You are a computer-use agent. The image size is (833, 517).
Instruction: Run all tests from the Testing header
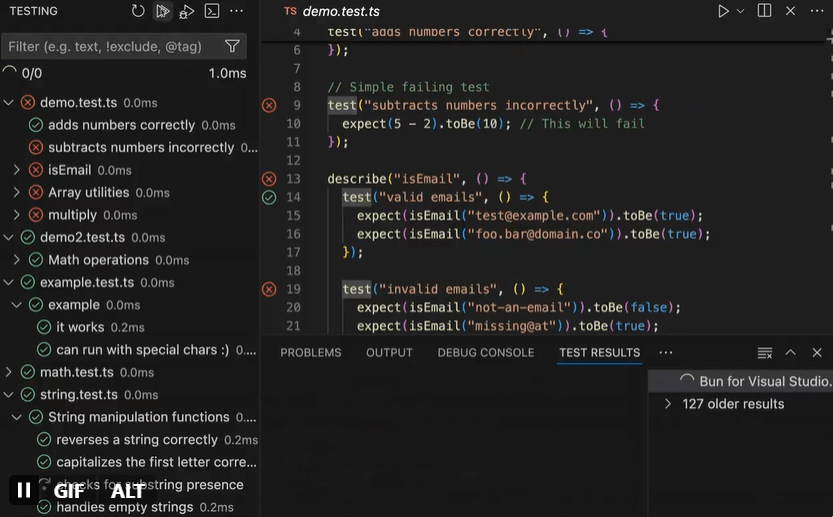[163, 11]
